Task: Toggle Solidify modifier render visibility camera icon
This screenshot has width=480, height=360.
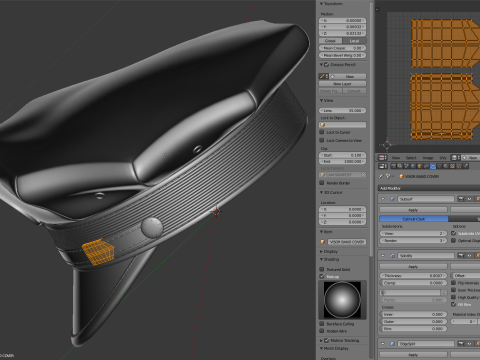Action: [461, 255]
